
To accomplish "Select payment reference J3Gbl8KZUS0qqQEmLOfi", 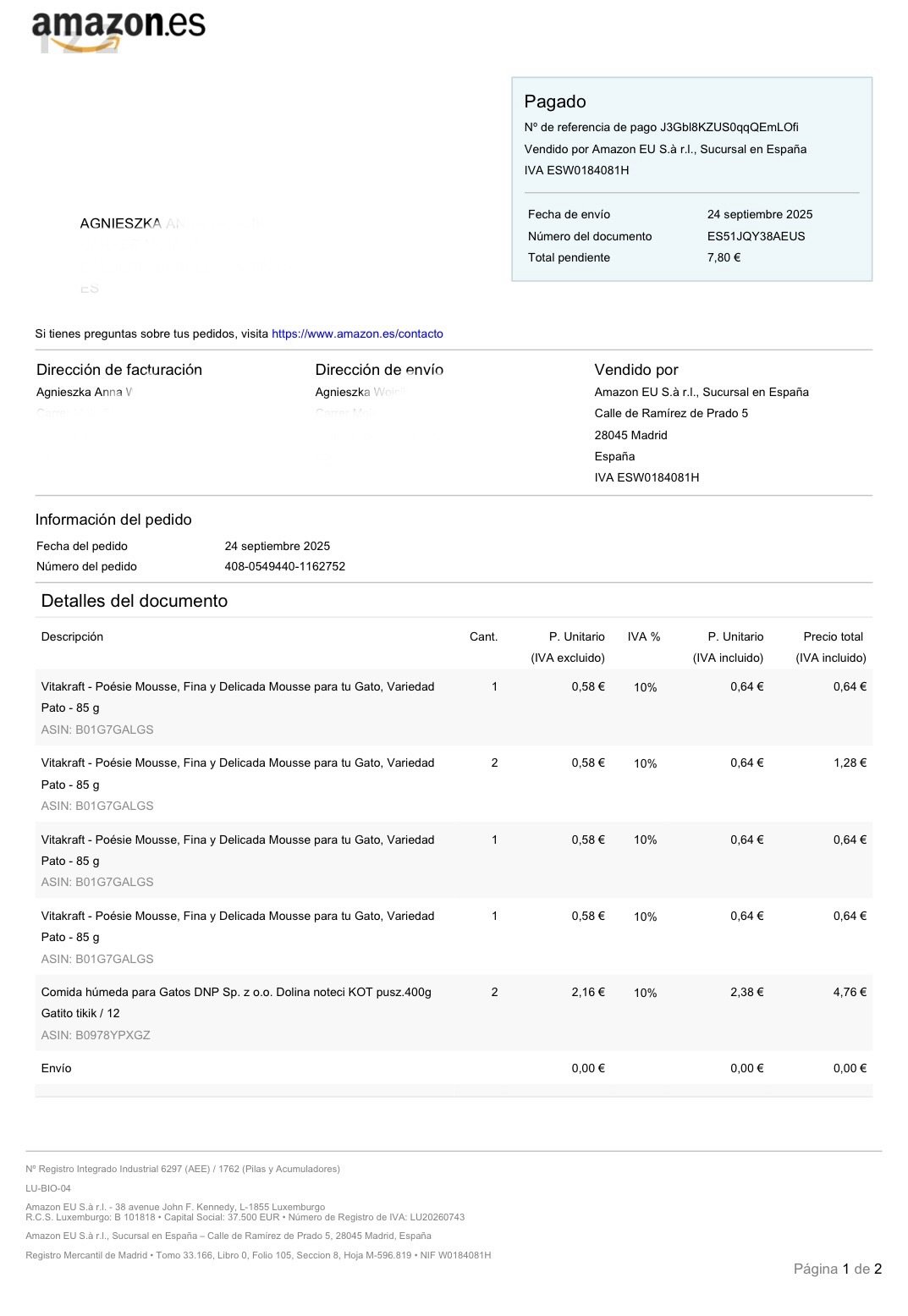I will tap(729, 127).
